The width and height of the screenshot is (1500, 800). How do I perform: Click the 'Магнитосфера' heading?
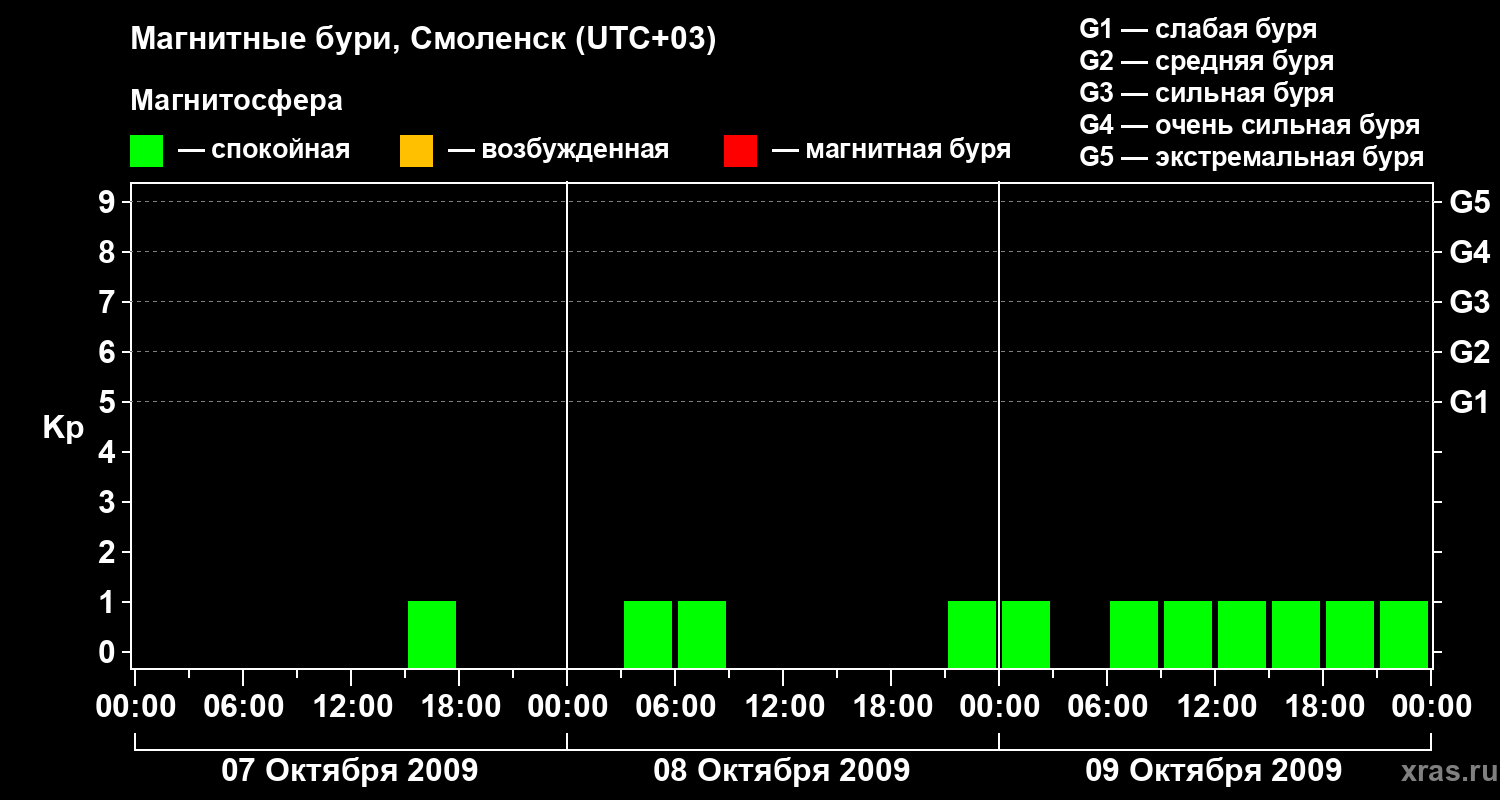pyautogui.click(x=236, y=101)
